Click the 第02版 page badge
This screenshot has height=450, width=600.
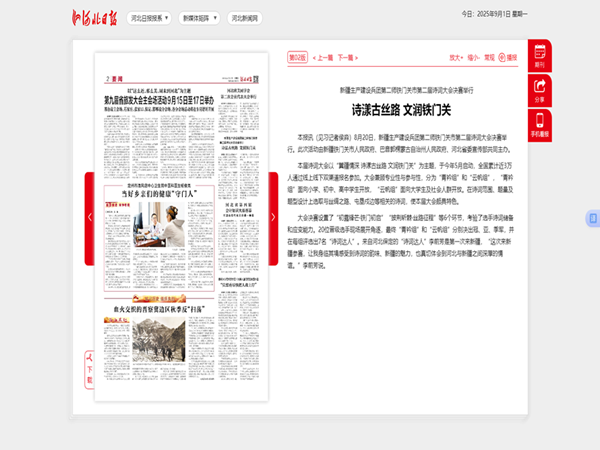point(297,57)
